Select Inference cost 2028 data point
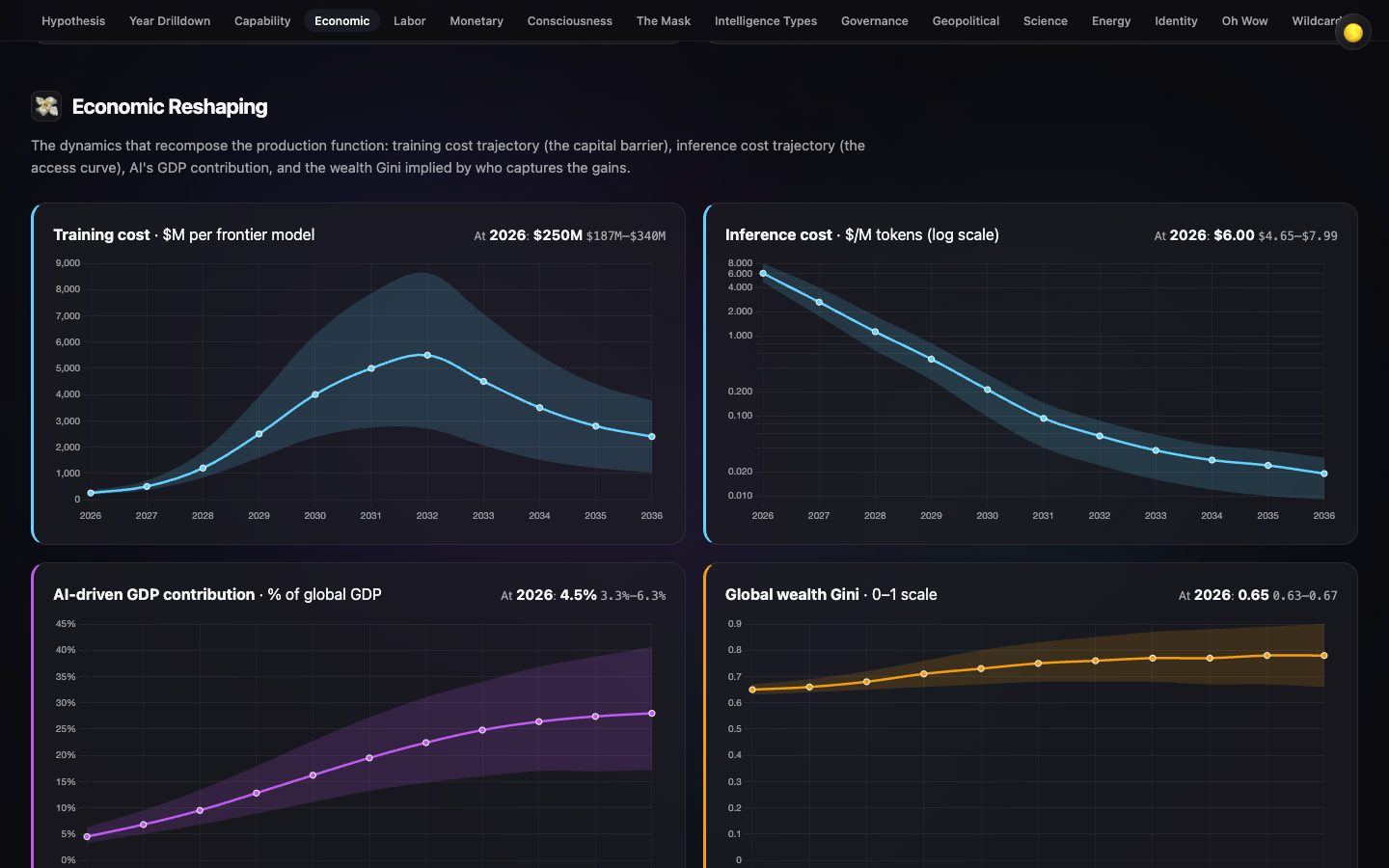Viewport: 1389px width, 868px height. coord(875,332)
